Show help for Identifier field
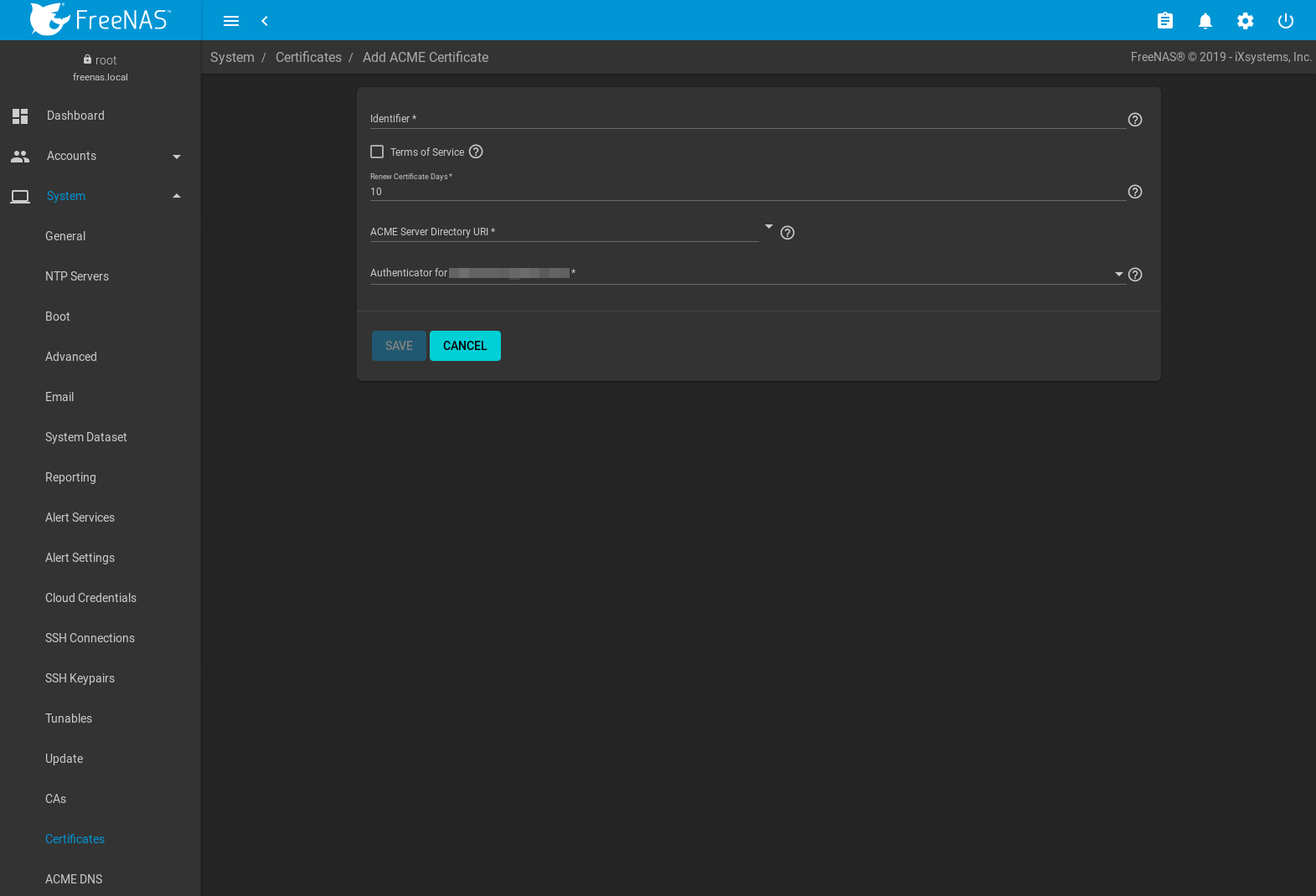This screenshot has height=896, width=1316. tap(1135, 120)
